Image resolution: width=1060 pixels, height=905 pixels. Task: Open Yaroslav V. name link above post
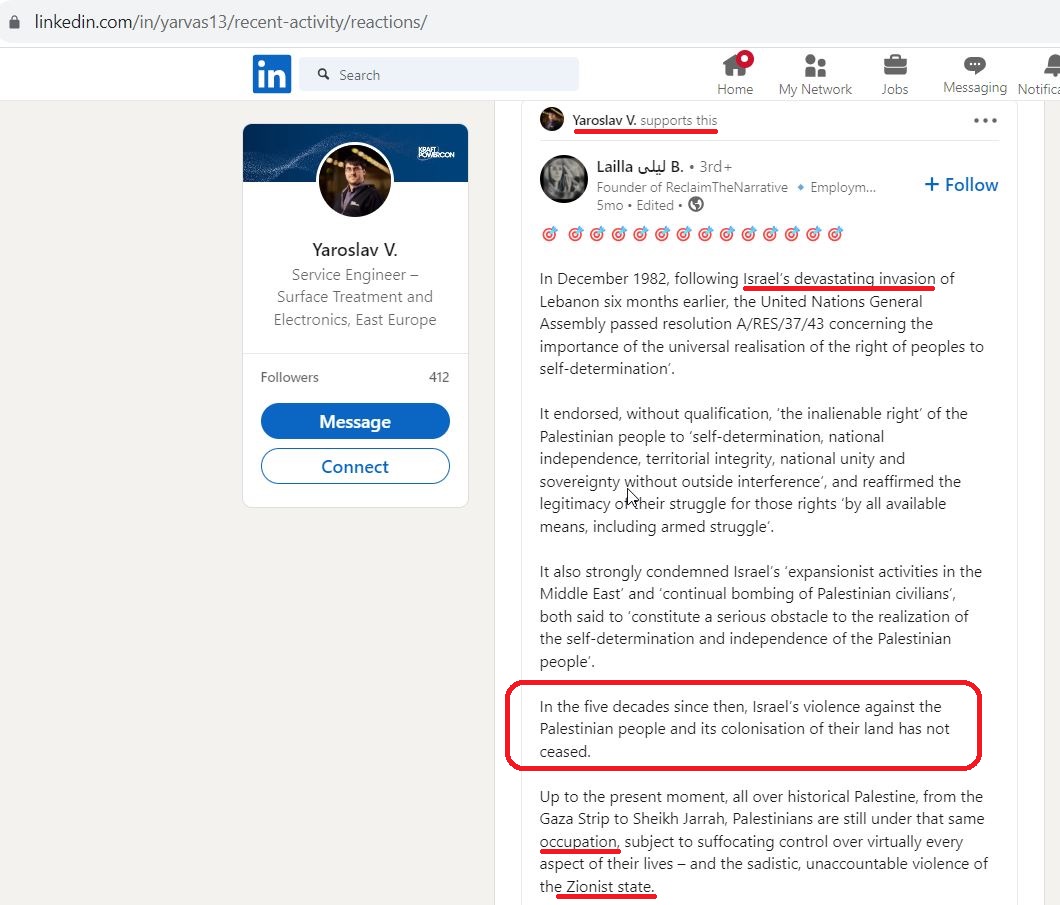604,120
